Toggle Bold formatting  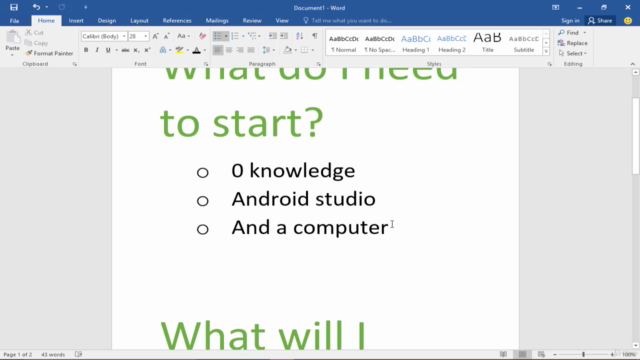[86, 50]
